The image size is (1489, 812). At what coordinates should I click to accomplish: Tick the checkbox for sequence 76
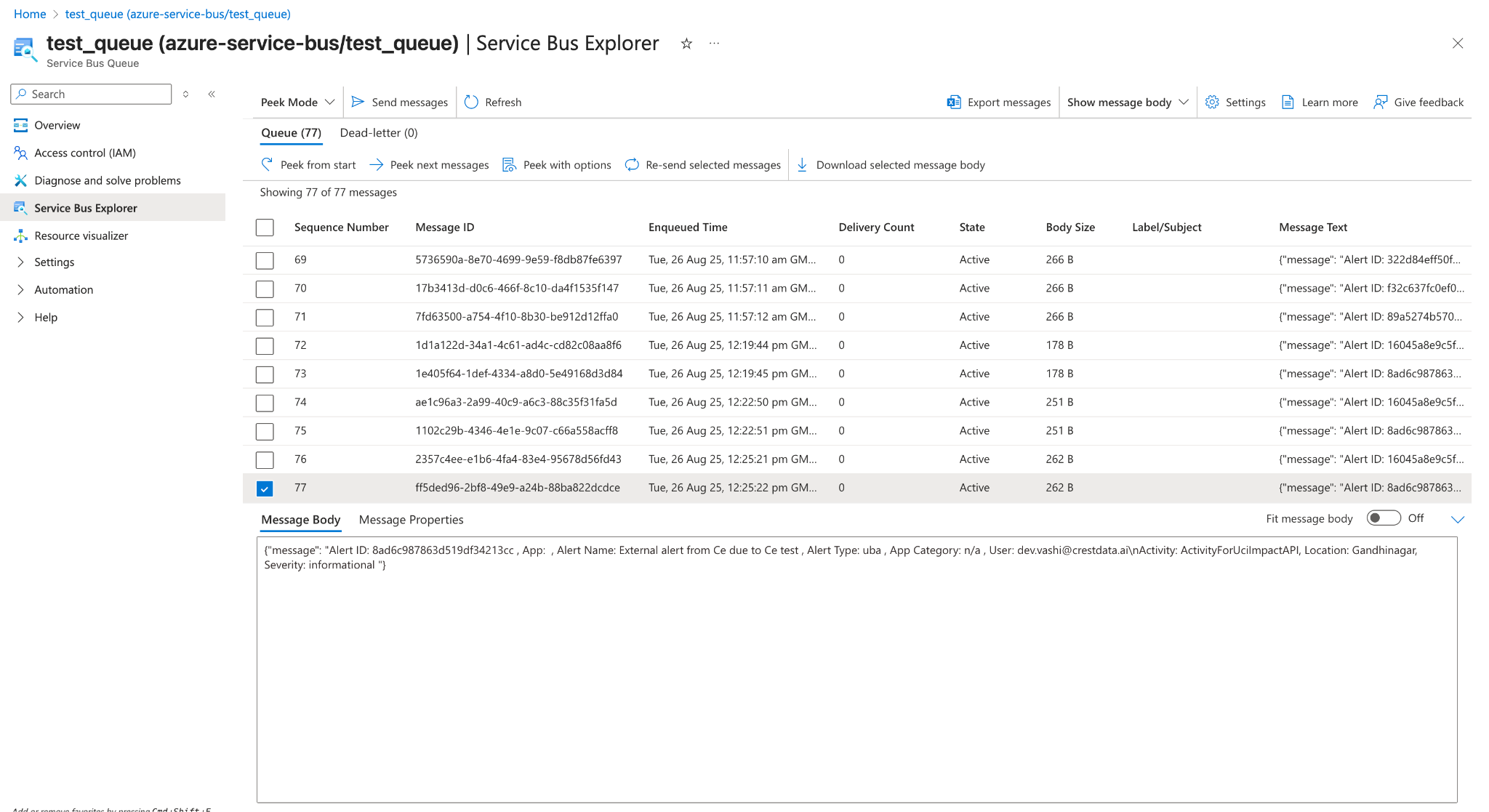[265, 459]
